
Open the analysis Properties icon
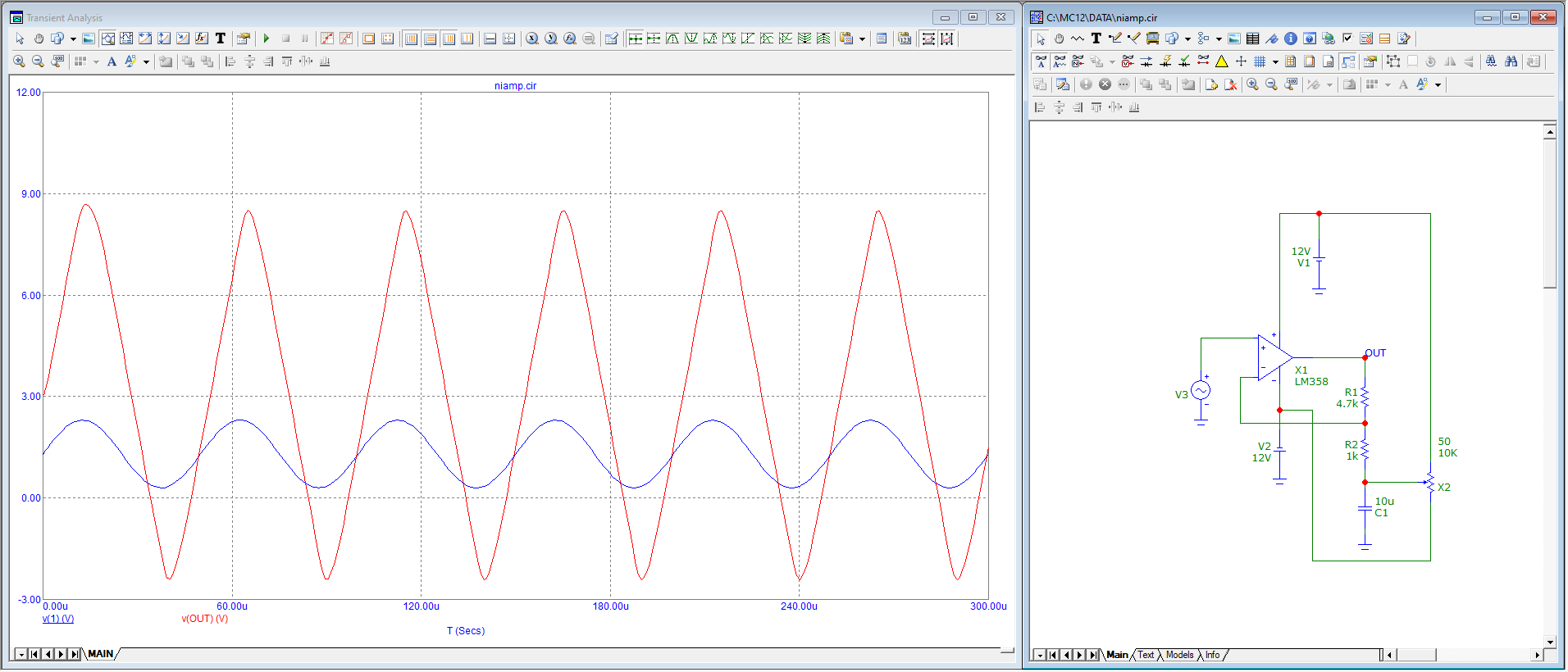coord(243,39)
